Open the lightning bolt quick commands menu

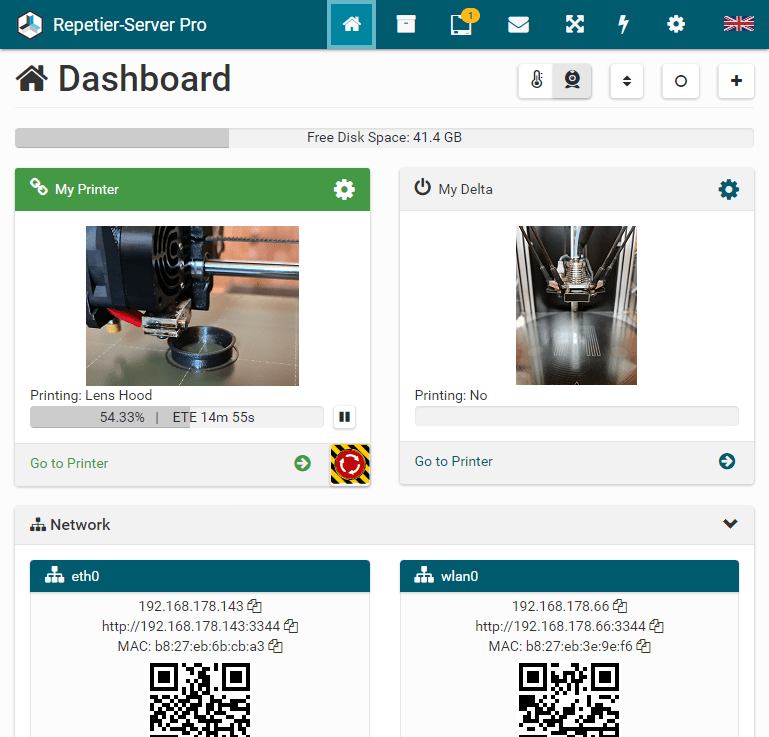click(x=624, y=25)
